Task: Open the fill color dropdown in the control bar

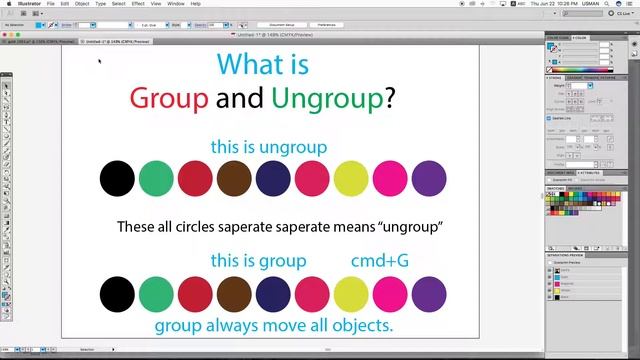Action: point(44,25)
